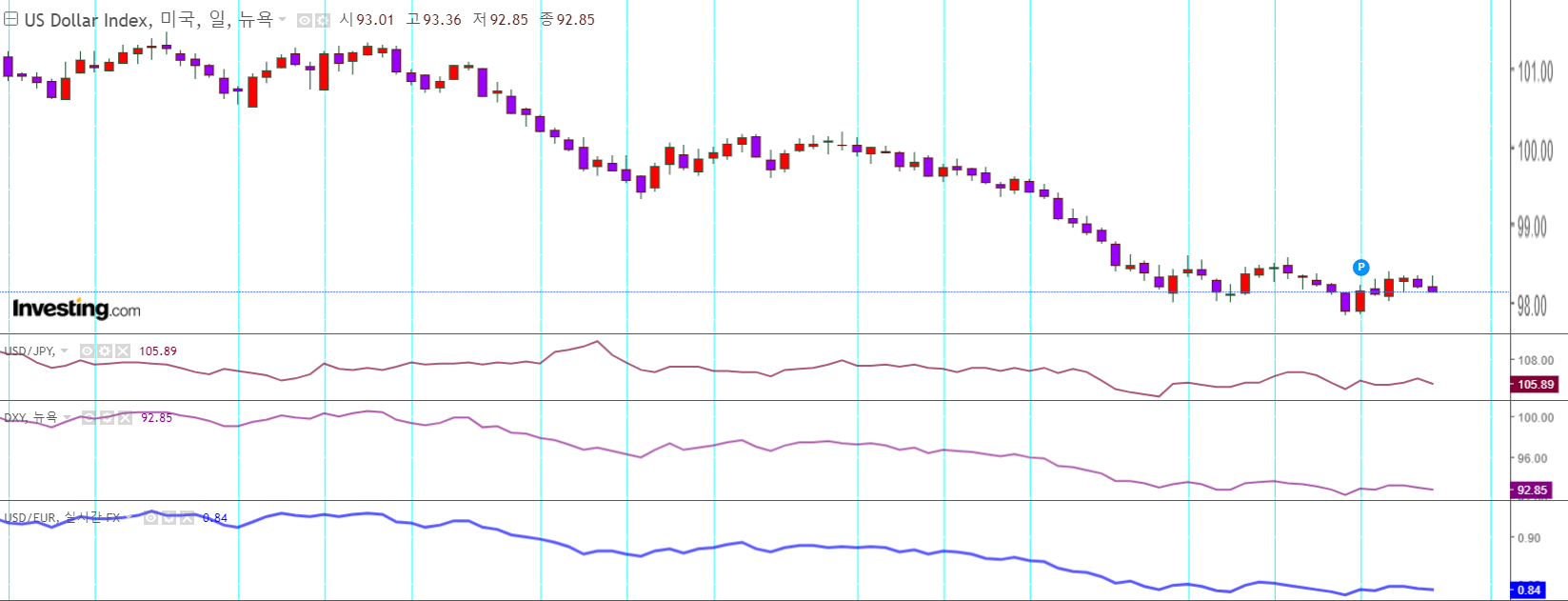The height and width of the screenshot is (601, 1568).
Task: Click the 105.89 price tag on axis
Action: tap(1535, 385)
